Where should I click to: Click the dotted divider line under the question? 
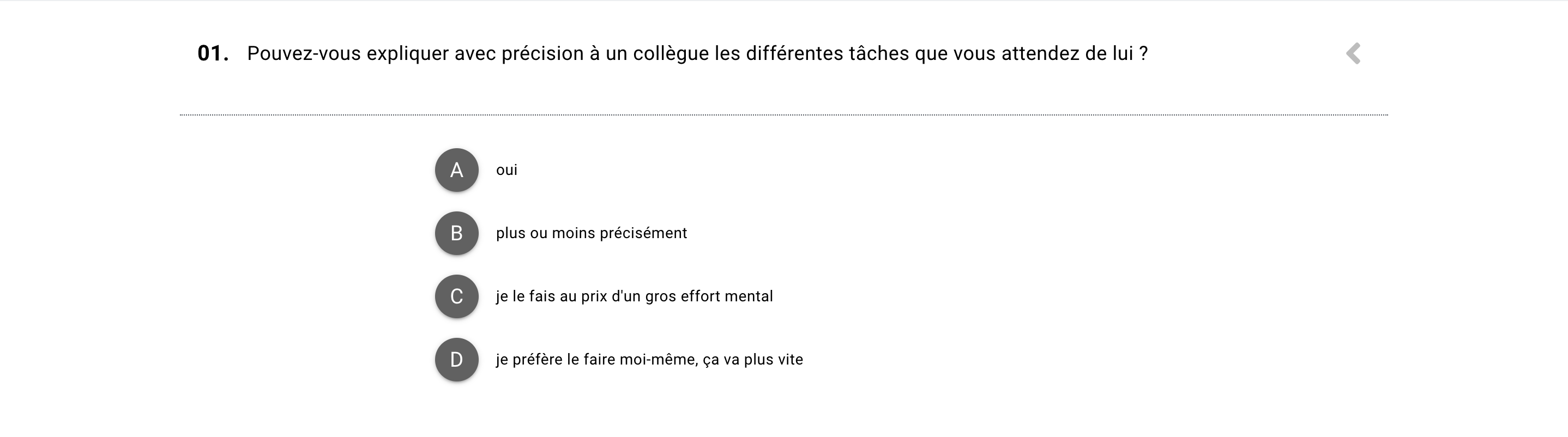(x=783, y=114)
